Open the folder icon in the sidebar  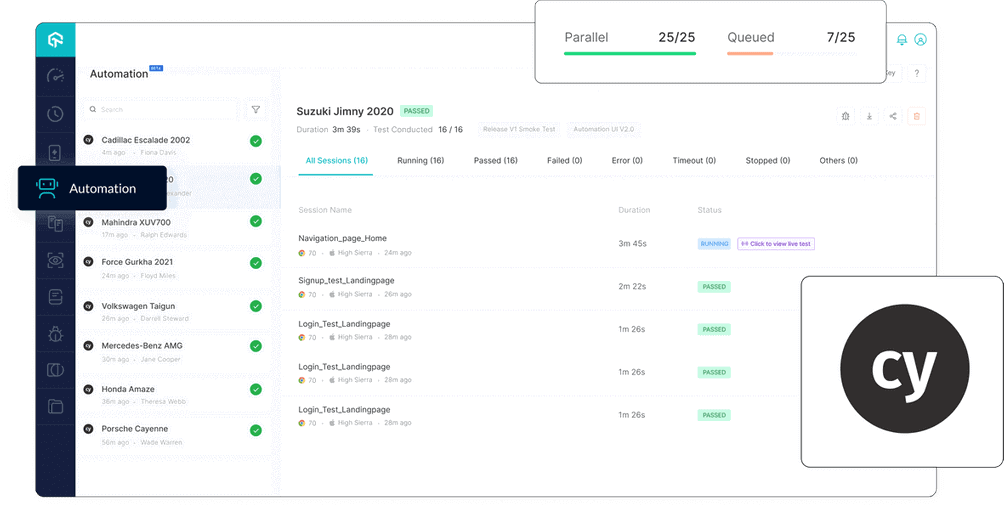(x=56, y=406)
